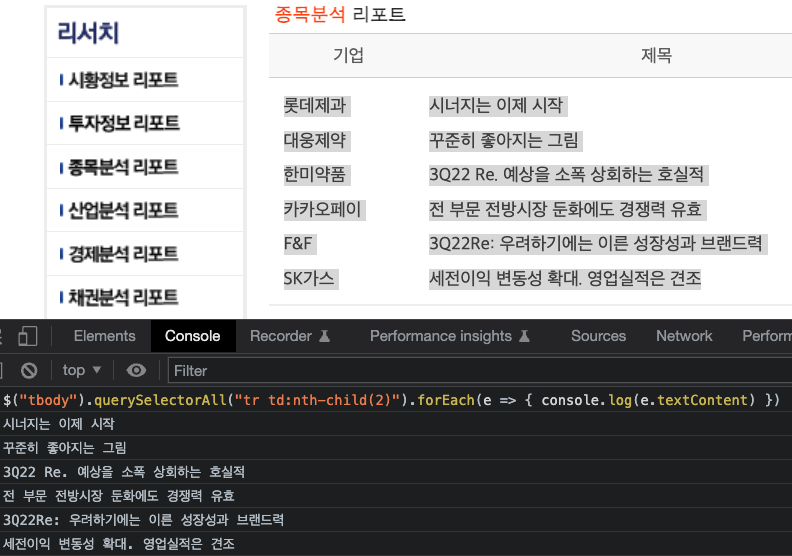Open report 세전이익 변동성 확대. 영업실적은 견조
This screenshot has height=556, width=792.
[565, 278]
